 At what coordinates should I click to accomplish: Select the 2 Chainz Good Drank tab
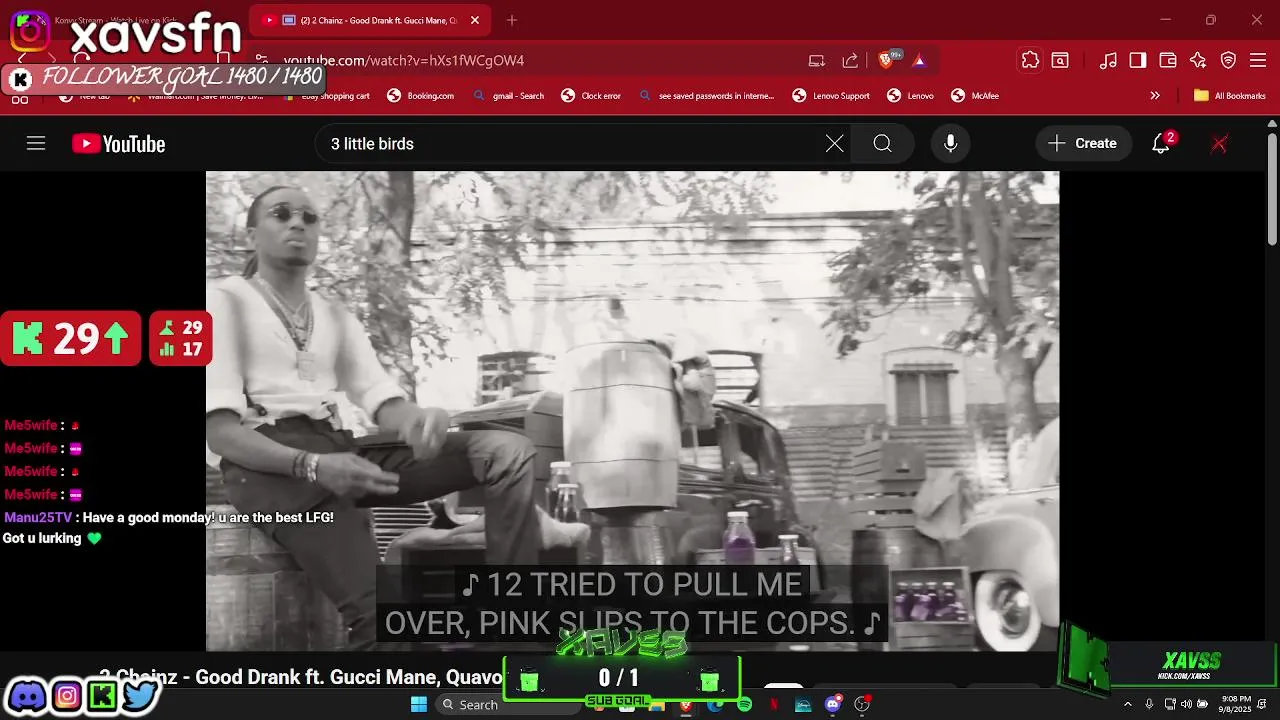click(370, 20)
